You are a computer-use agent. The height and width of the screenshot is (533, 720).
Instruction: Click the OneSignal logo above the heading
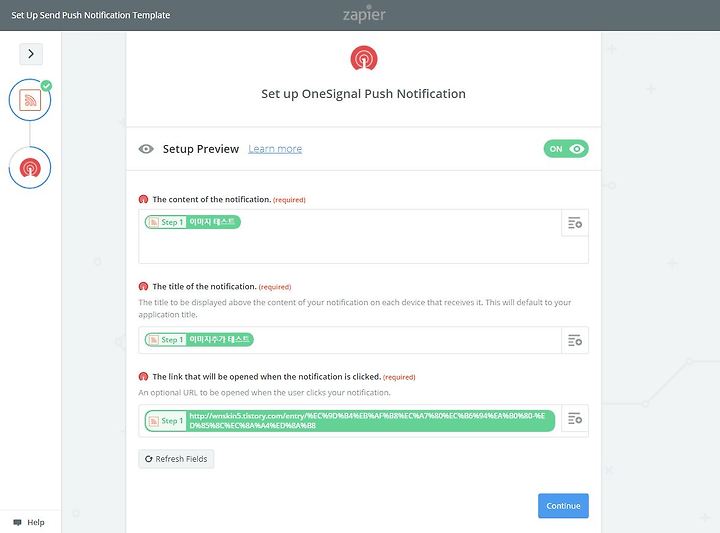[364, 58]
